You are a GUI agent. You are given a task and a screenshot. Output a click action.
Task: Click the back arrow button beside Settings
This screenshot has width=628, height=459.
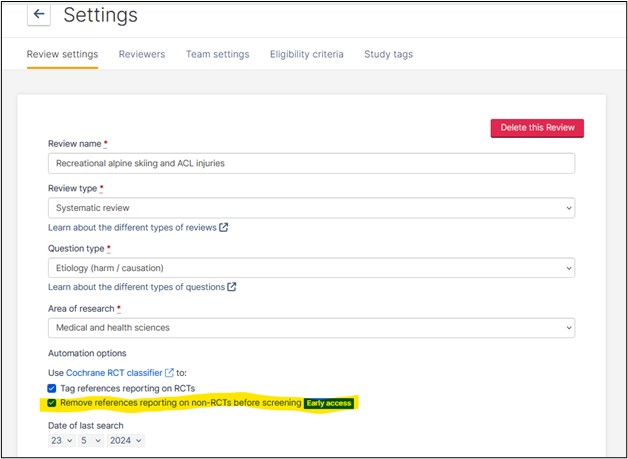[39, 14]
